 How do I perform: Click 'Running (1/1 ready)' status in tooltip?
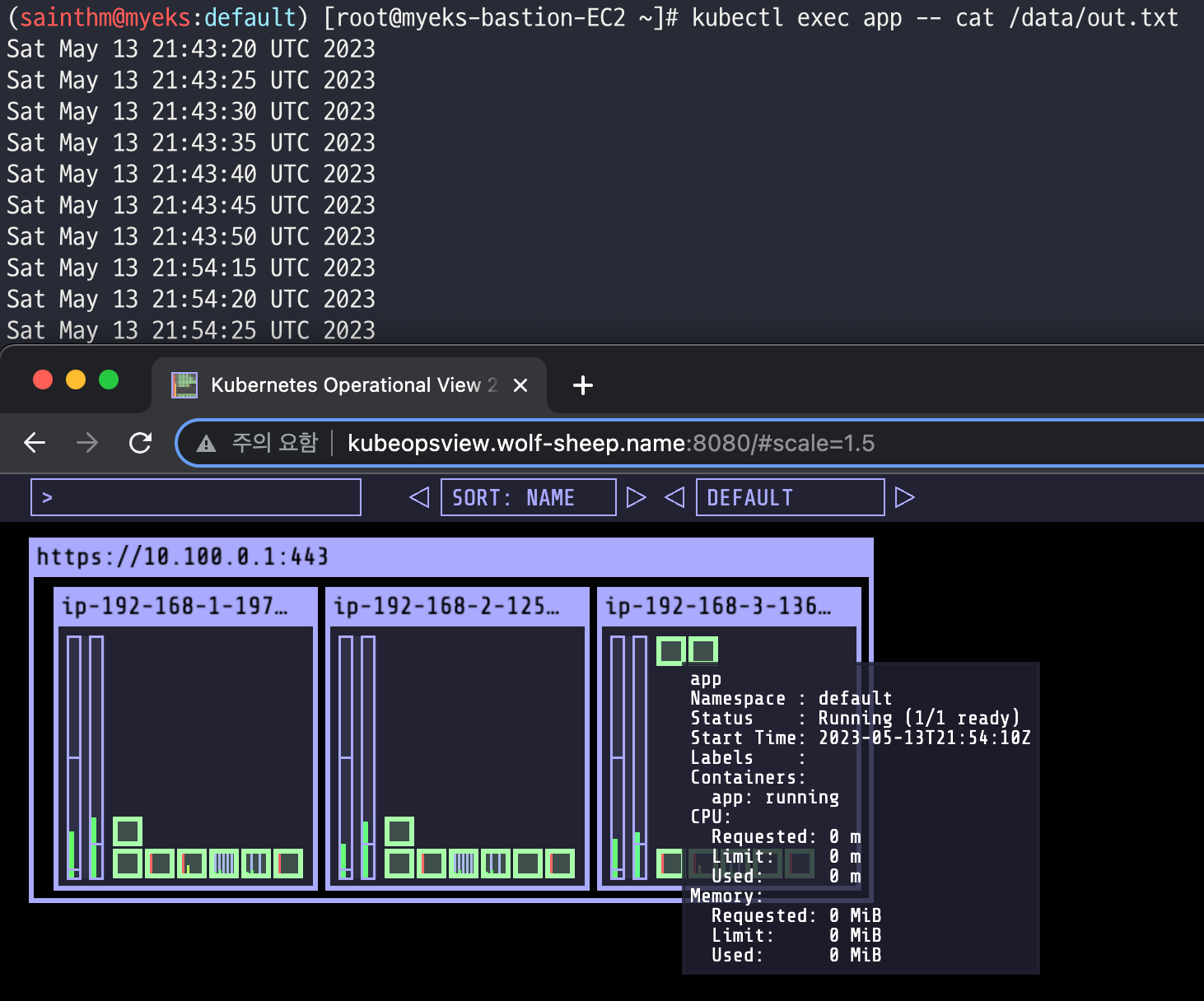coord(919,718)
